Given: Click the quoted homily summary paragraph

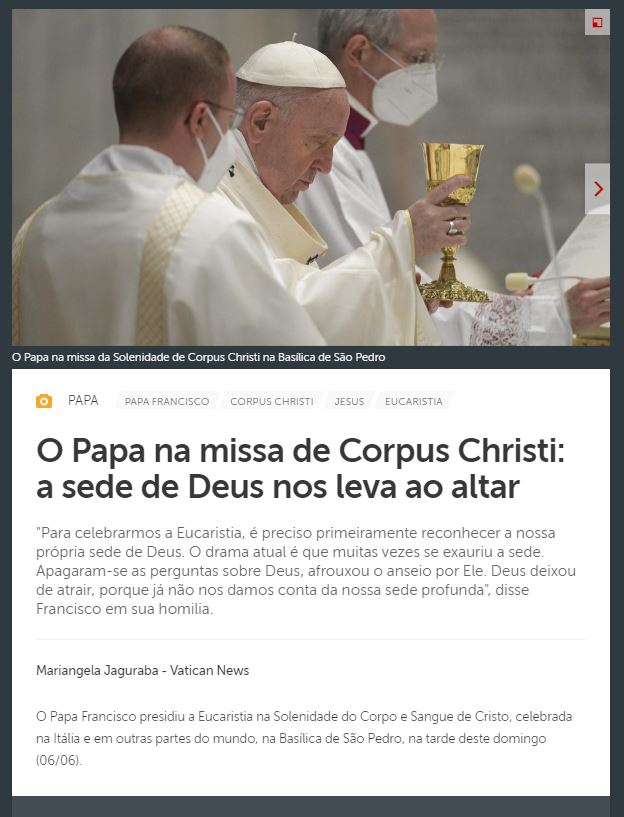Looking at the screenshot, I should 306,571.
